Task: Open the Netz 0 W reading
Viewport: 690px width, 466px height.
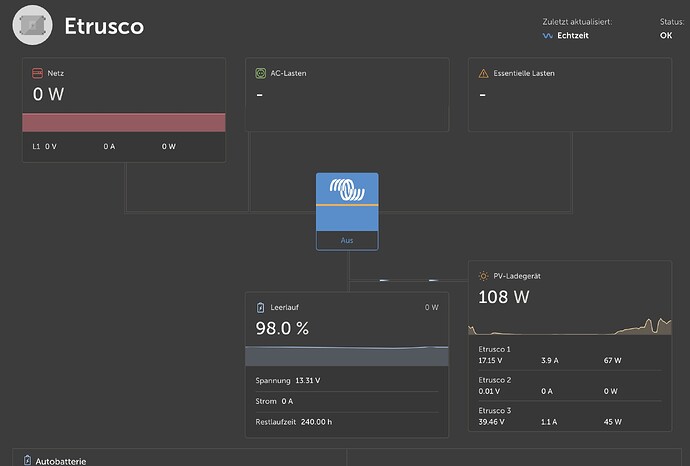Action: [48, 94]
